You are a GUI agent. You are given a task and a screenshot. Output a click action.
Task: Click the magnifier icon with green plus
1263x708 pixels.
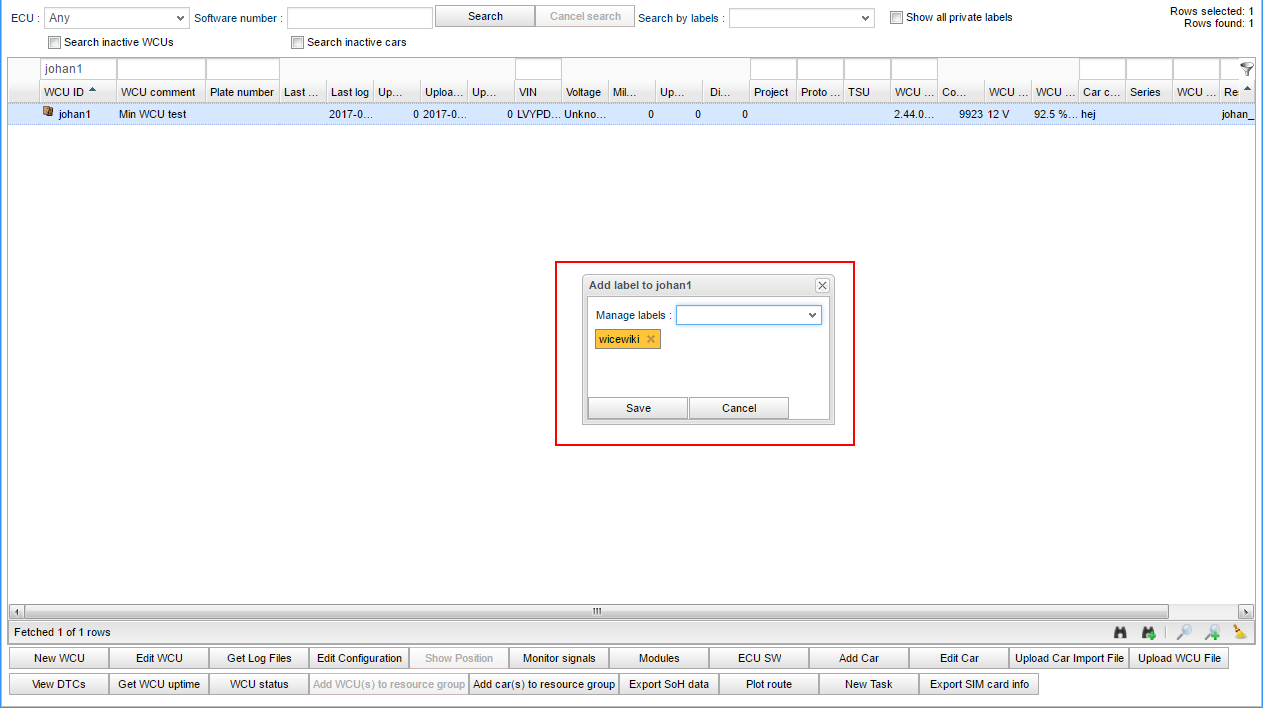(x=1212, y=632)
